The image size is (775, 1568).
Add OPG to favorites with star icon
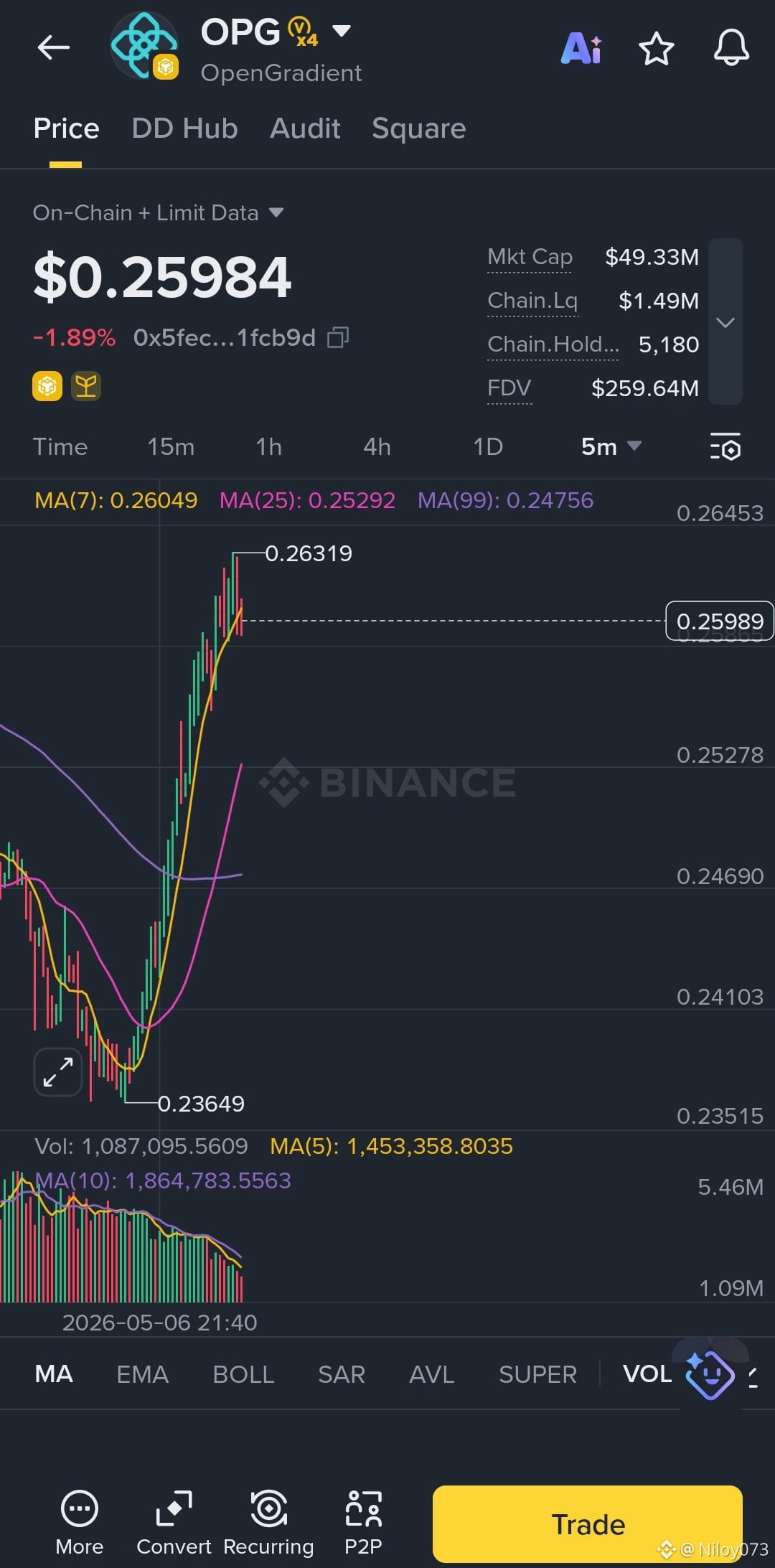point(656,49)
